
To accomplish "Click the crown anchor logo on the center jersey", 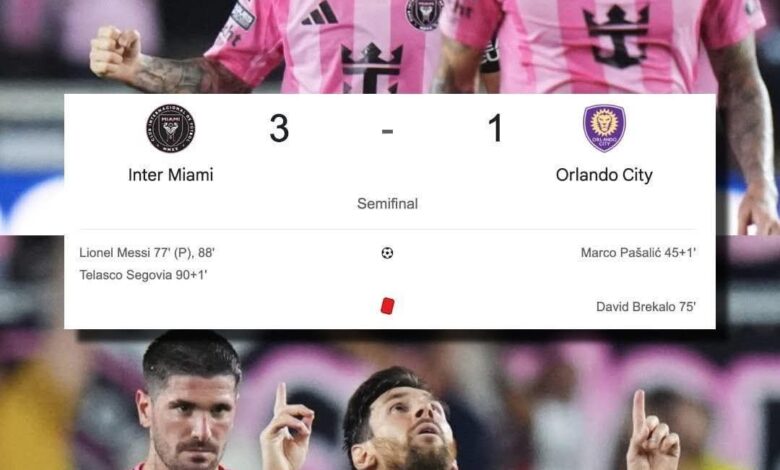I will click(372, 68).
